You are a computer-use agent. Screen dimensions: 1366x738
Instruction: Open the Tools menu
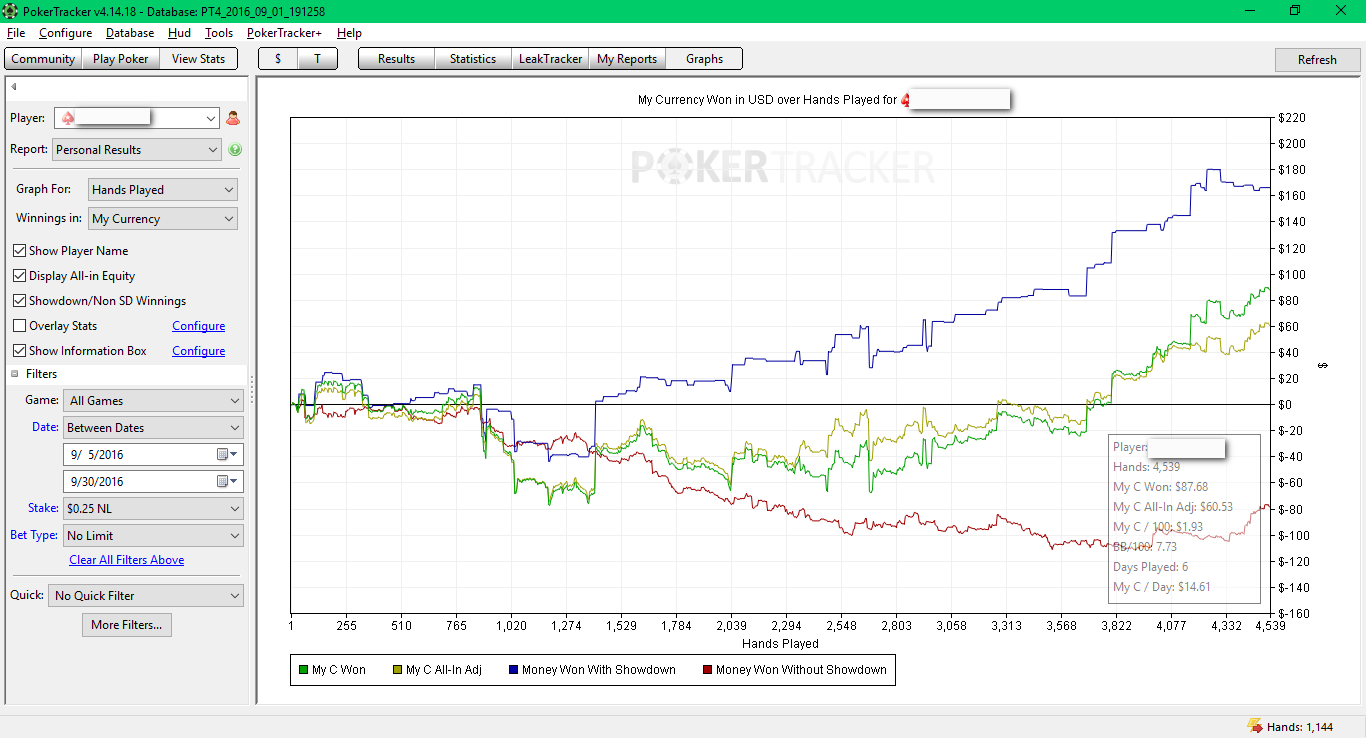[x=219, y=33]
